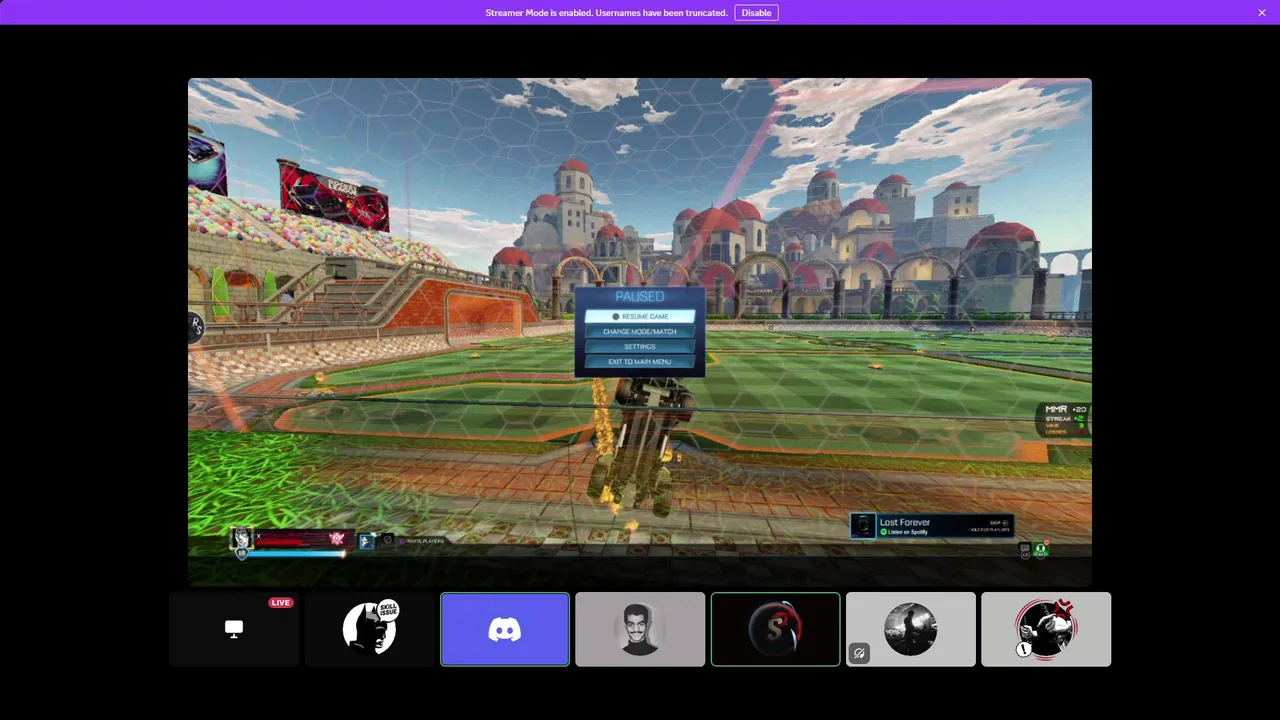The width and height of the screenshot is (1280, 720).
Task: Click Skip in the music widget
Action: 997,522
